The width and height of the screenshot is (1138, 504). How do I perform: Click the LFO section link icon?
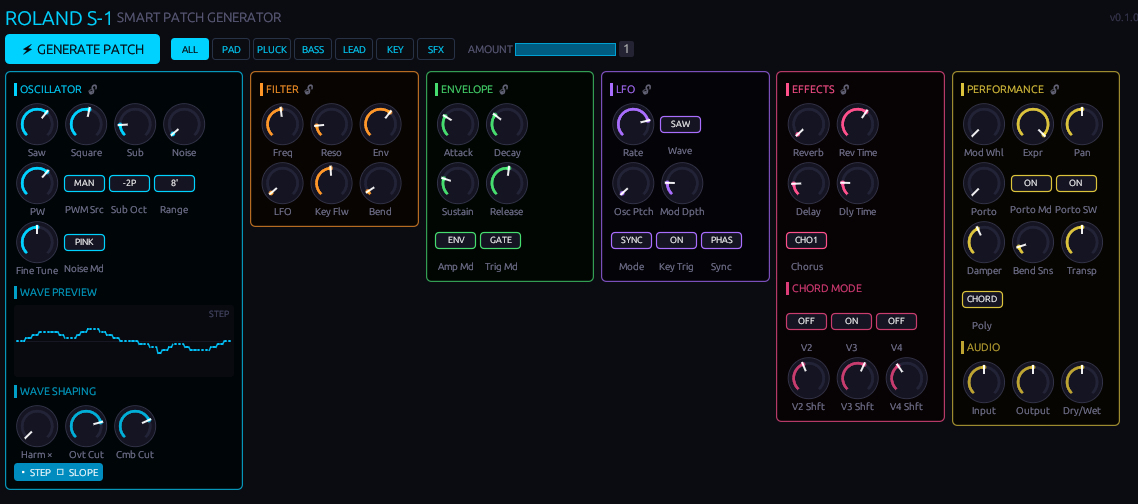(647, 89)
